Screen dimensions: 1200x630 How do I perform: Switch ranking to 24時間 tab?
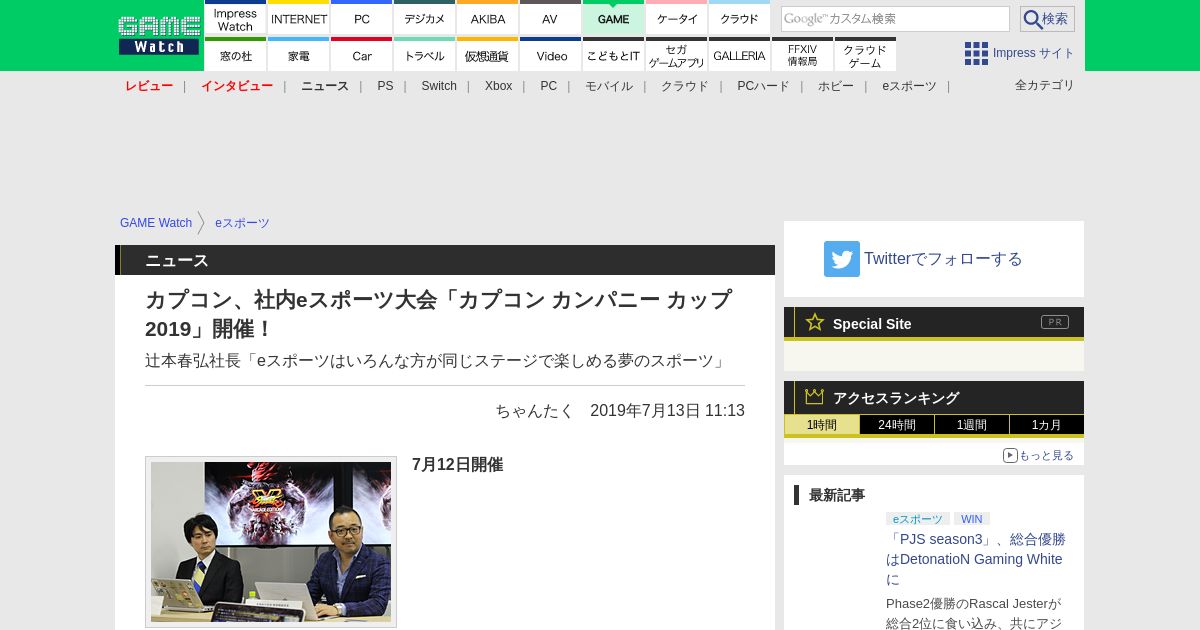(x=897, y=425)
